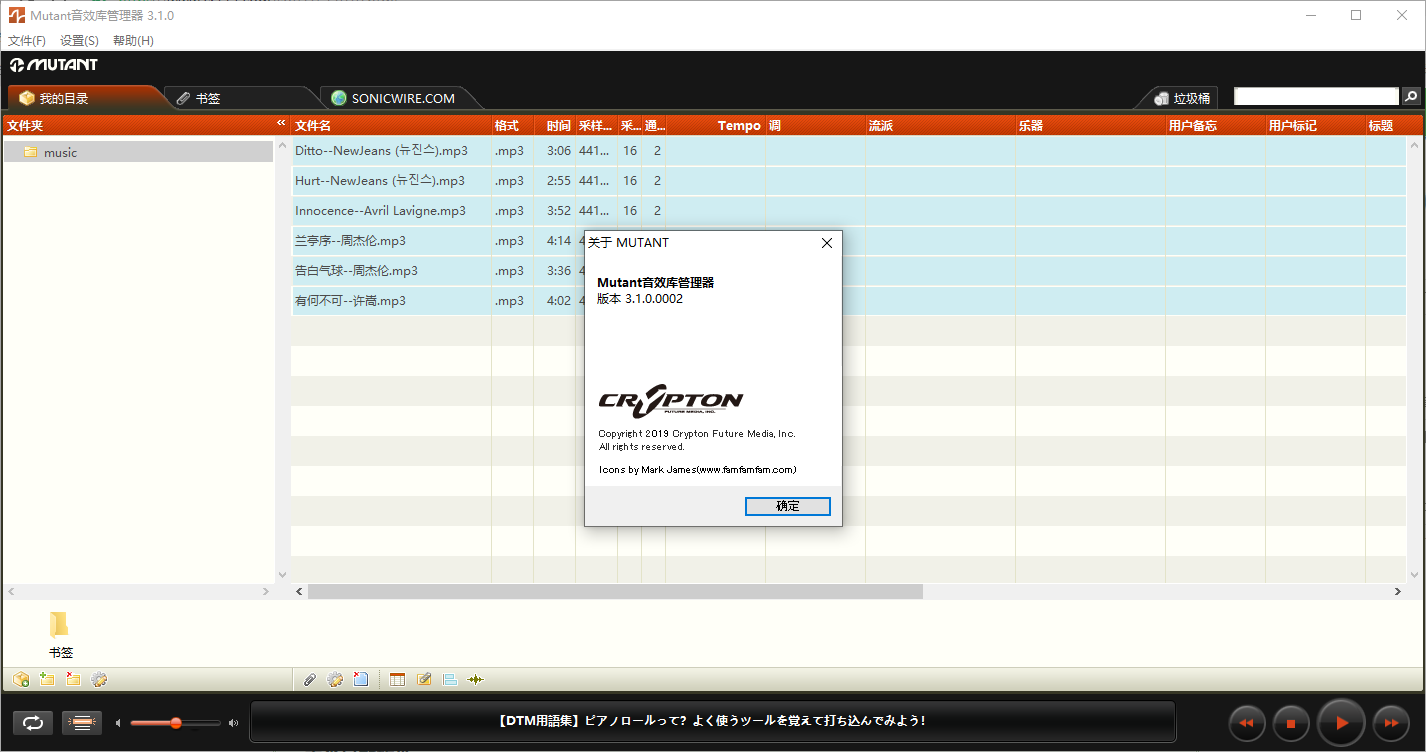Click the 标题 column header

tap(1394, 126)
